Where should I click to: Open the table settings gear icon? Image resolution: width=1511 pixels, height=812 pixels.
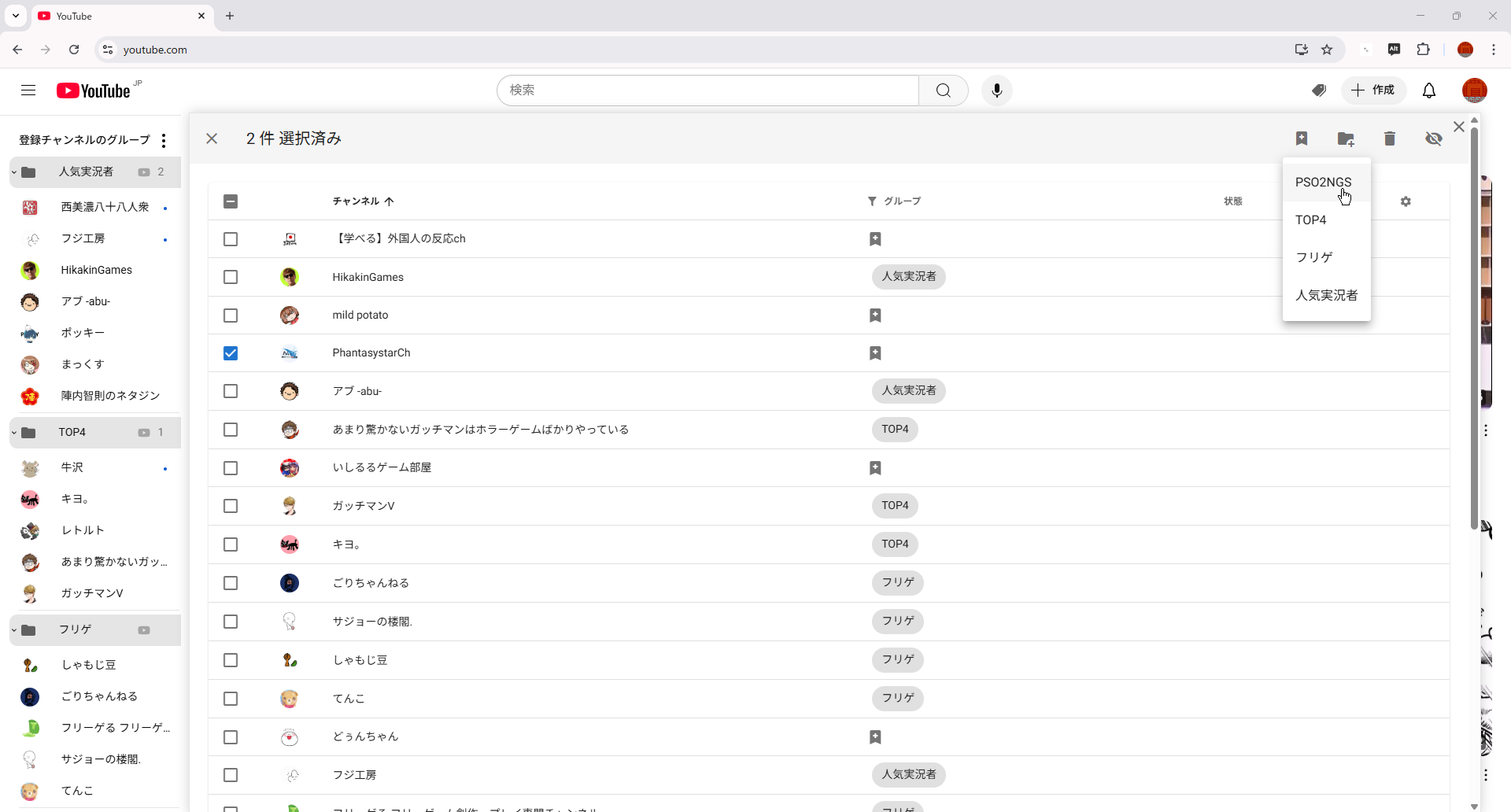click(x=1406, y=201)
